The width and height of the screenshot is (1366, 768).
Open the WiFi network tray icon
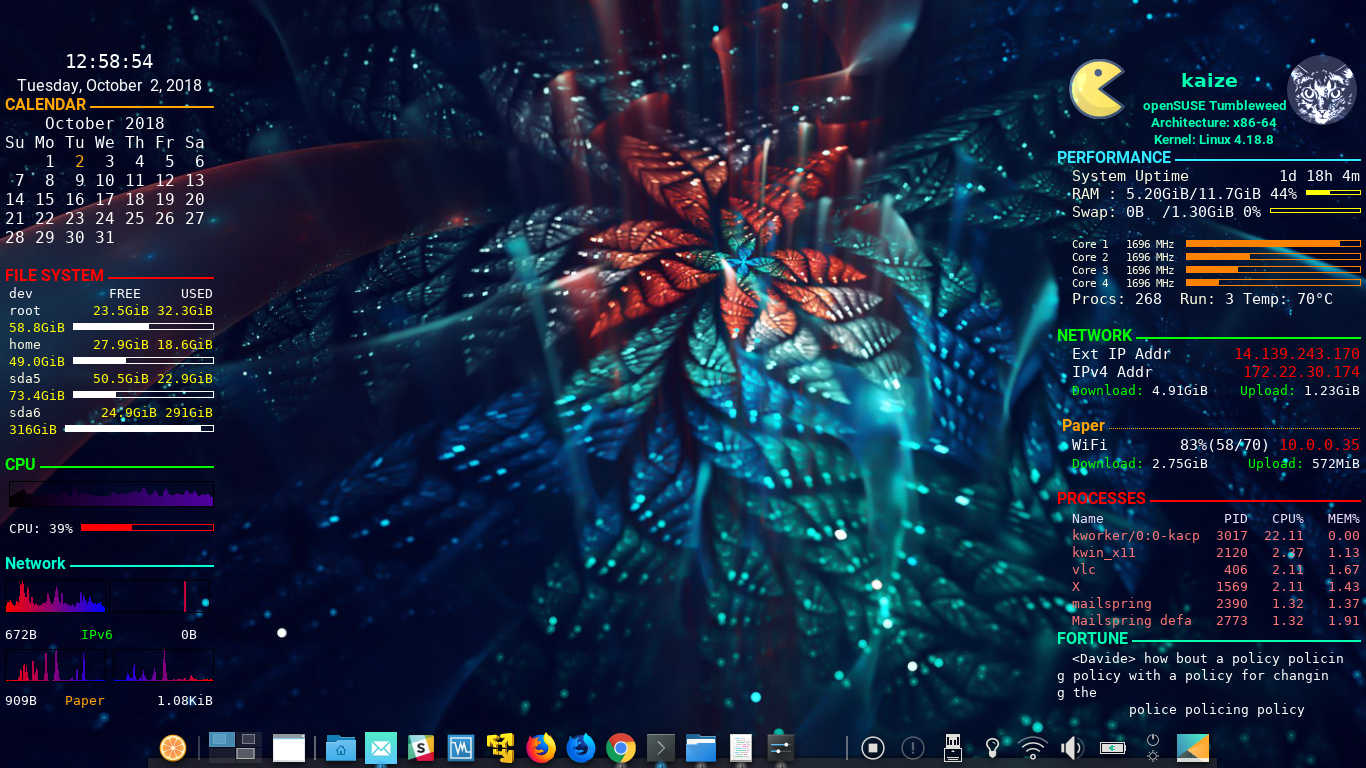1033,747
